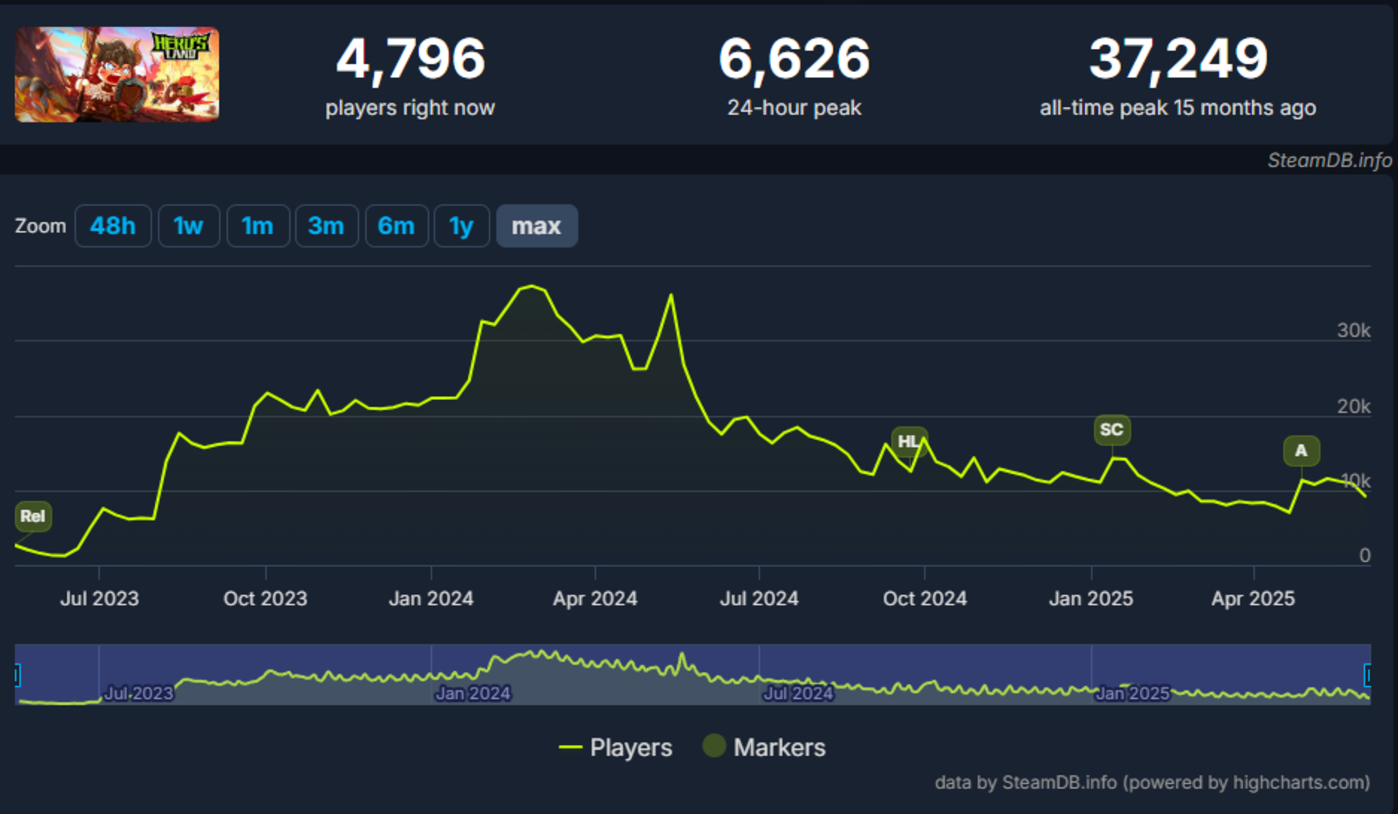Switch zoom to 1m

(257, 226)
